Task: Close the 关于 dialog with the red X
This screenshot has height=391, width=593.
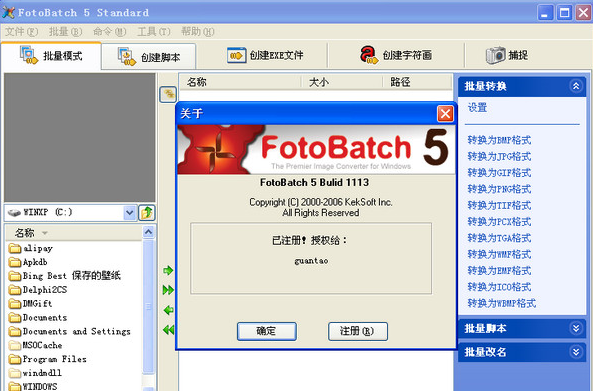Action: click(x=445, y=113)
